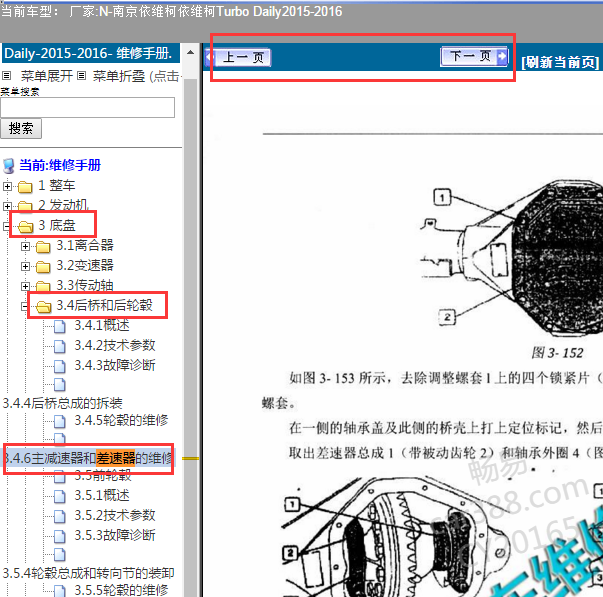Click the 3.2变速器 folder icon
Screen dimensions: 603x597
[x=43, y=267]
